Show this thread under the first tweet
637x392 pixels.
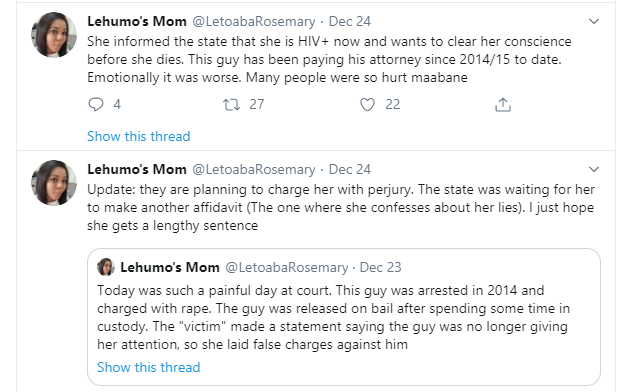pyautogui.click(x=139, y=136)
